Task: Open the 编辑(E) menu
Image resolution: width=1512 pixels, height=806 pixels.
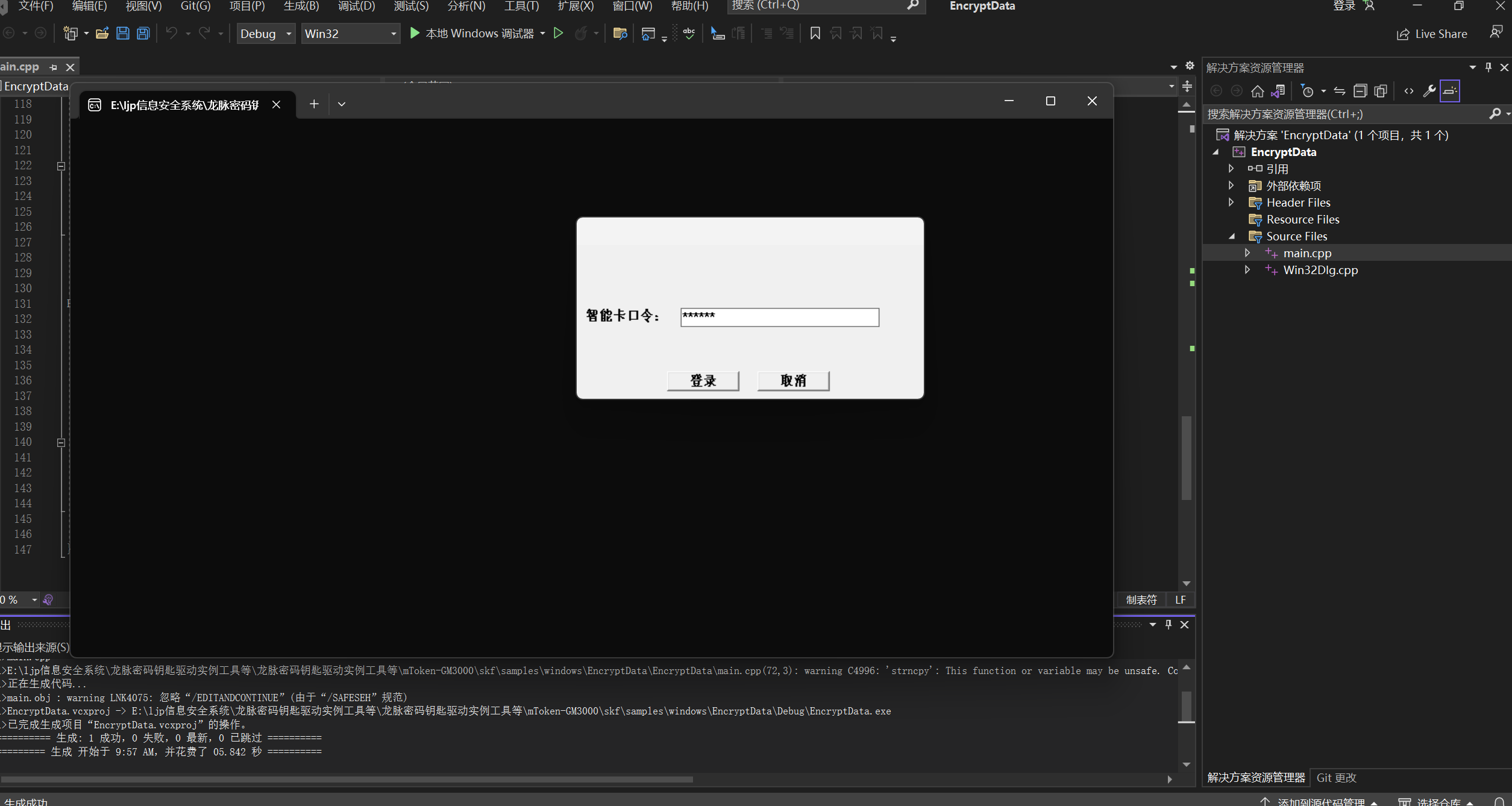Action: click(x=89, y=6)
